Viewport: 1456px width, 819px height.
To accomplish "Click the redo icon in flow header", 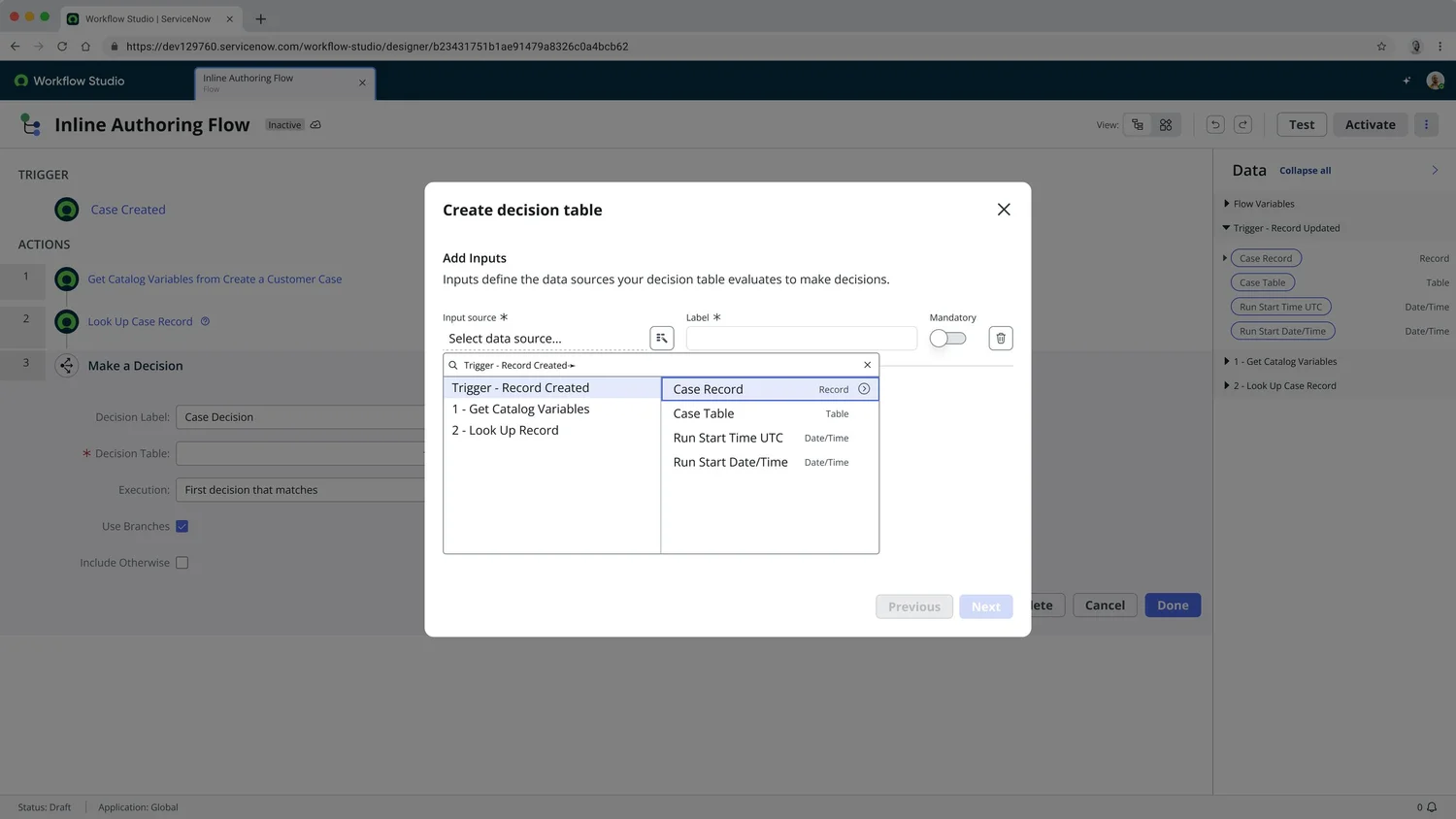I will [1242, 124].
